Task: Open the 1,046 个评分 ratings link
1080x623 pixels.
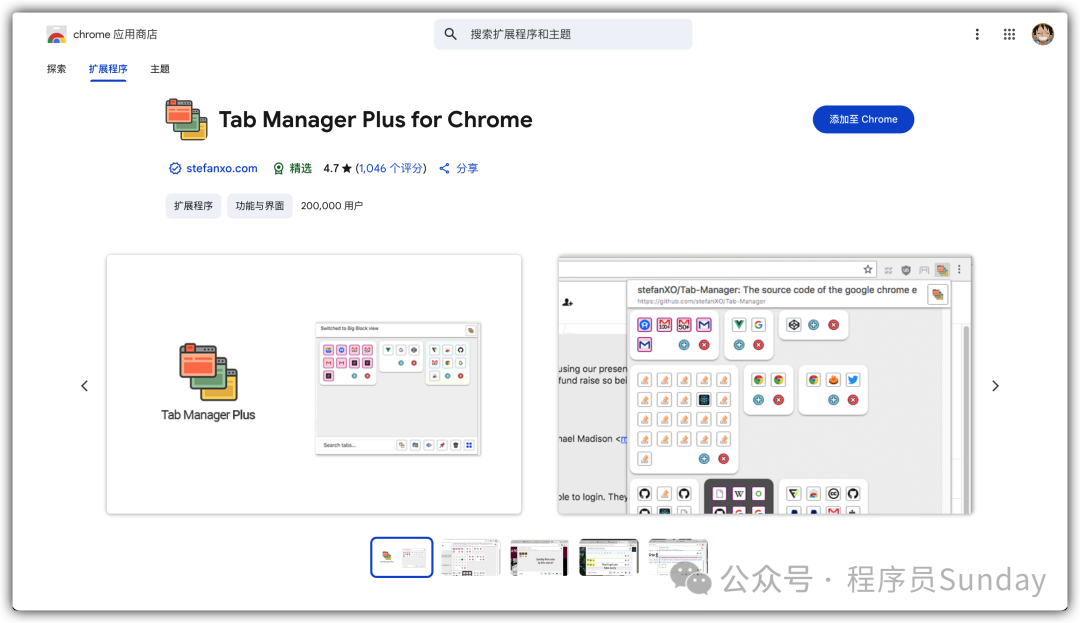Action: point(391,168)
